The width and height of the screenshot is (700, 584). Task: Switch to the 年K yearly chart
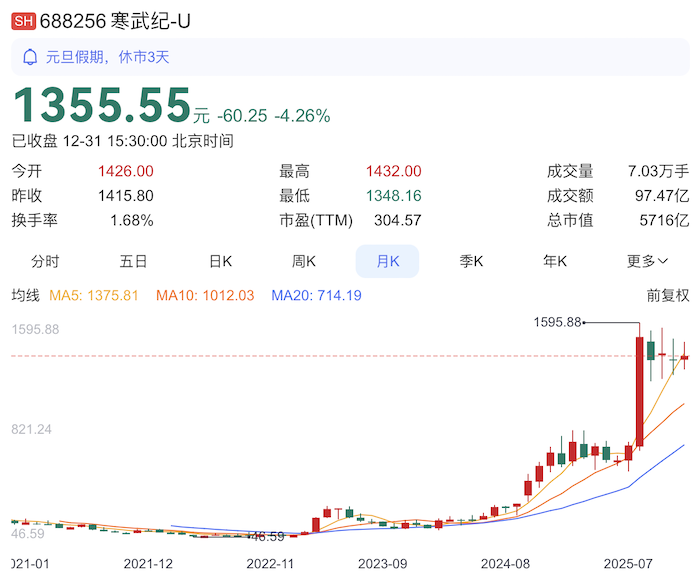[x=555, y=261]
